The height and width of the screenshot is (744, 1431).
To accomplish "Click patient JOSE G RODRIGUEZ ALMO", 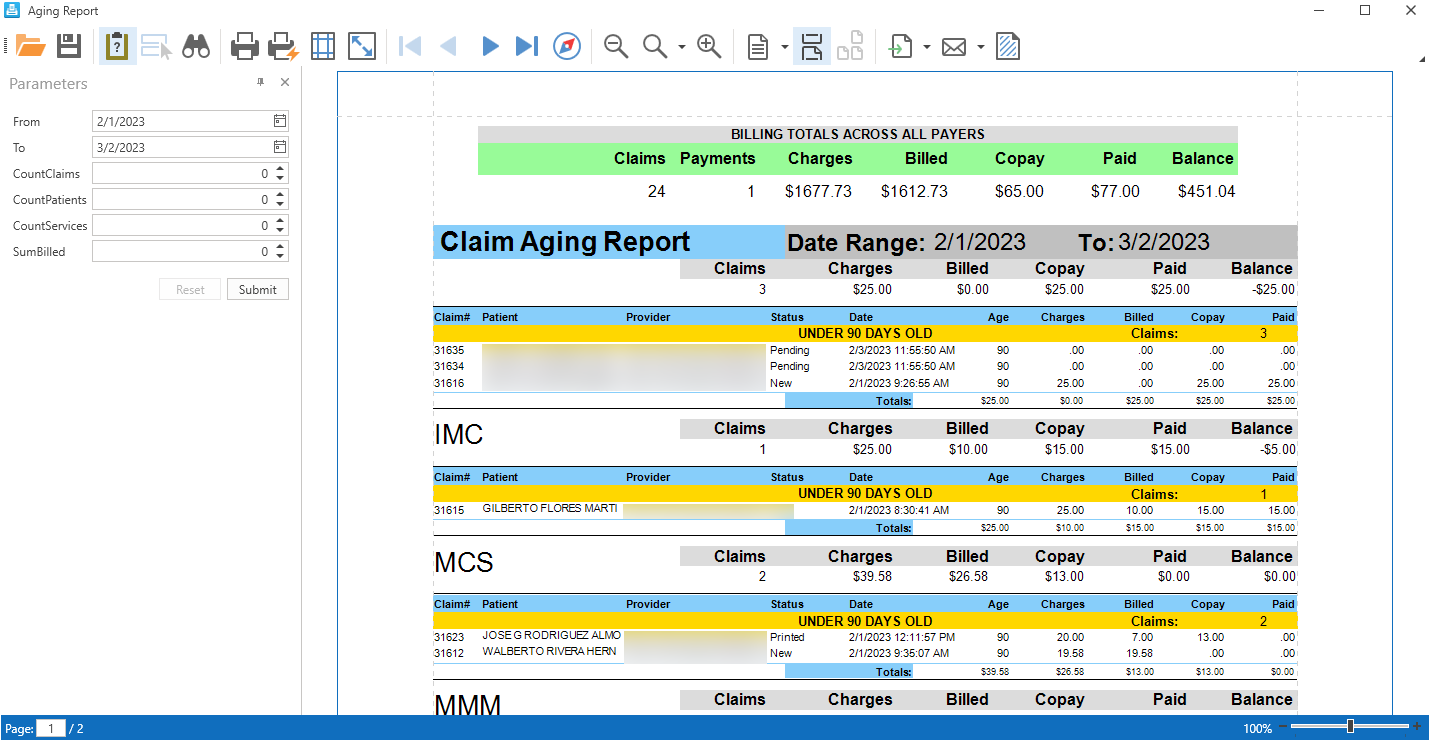I will coord(551,636).
